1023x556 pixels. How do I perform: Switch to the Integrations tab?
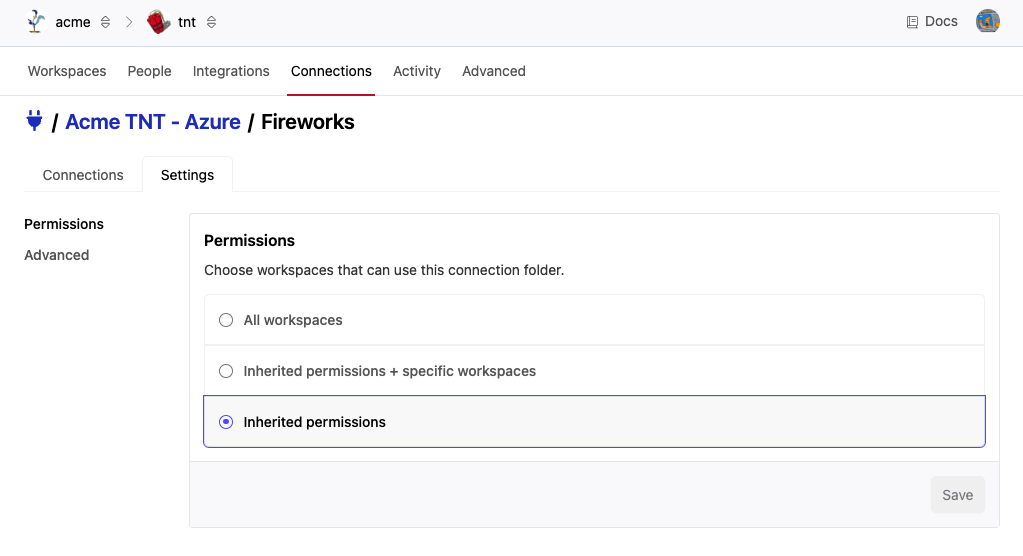click(231, 71)
